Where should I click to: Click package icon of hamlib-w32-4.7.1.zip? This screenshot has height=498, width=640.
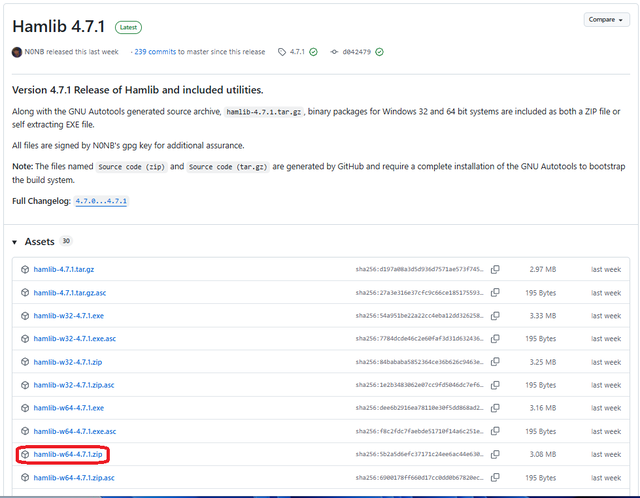(25, 362)
